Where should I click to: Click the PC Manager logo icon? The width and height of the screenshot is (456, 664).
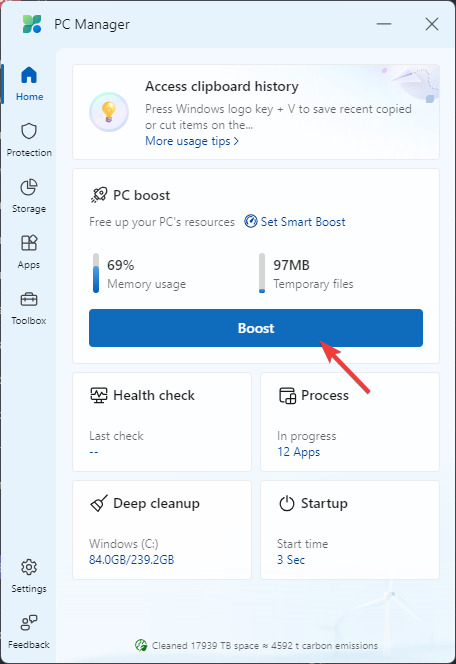coord(32,24)
